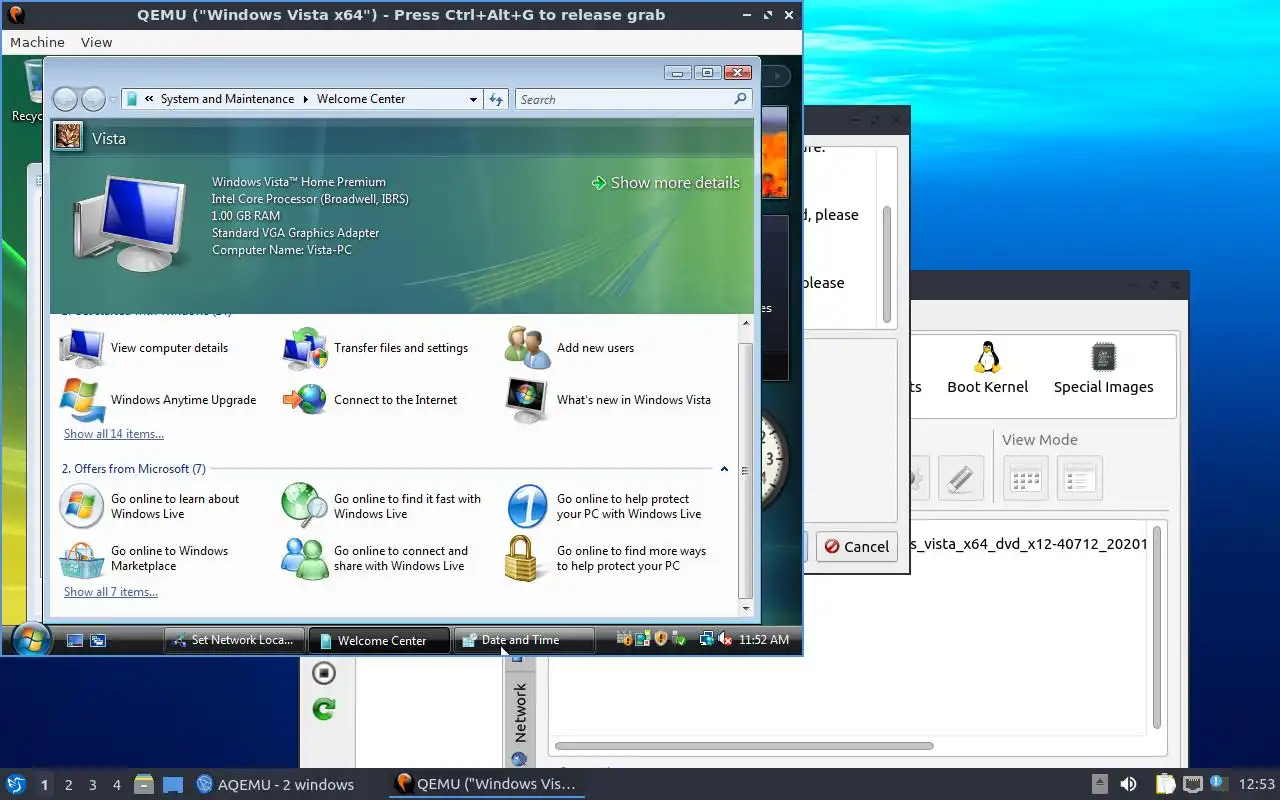Viewport: 1280px width, 800px height.
Task: Open Transfer files and settings item
Action: (375, 348)
